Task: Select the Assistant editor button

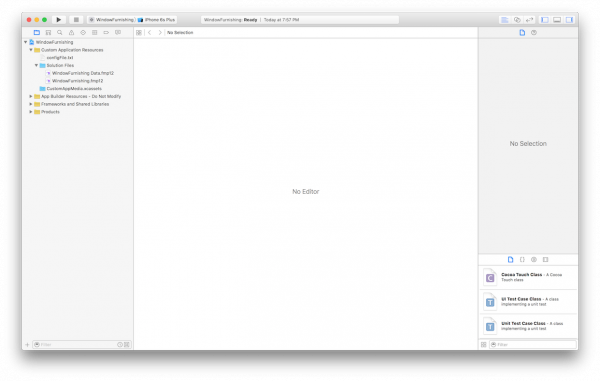Action: point(517,20)
